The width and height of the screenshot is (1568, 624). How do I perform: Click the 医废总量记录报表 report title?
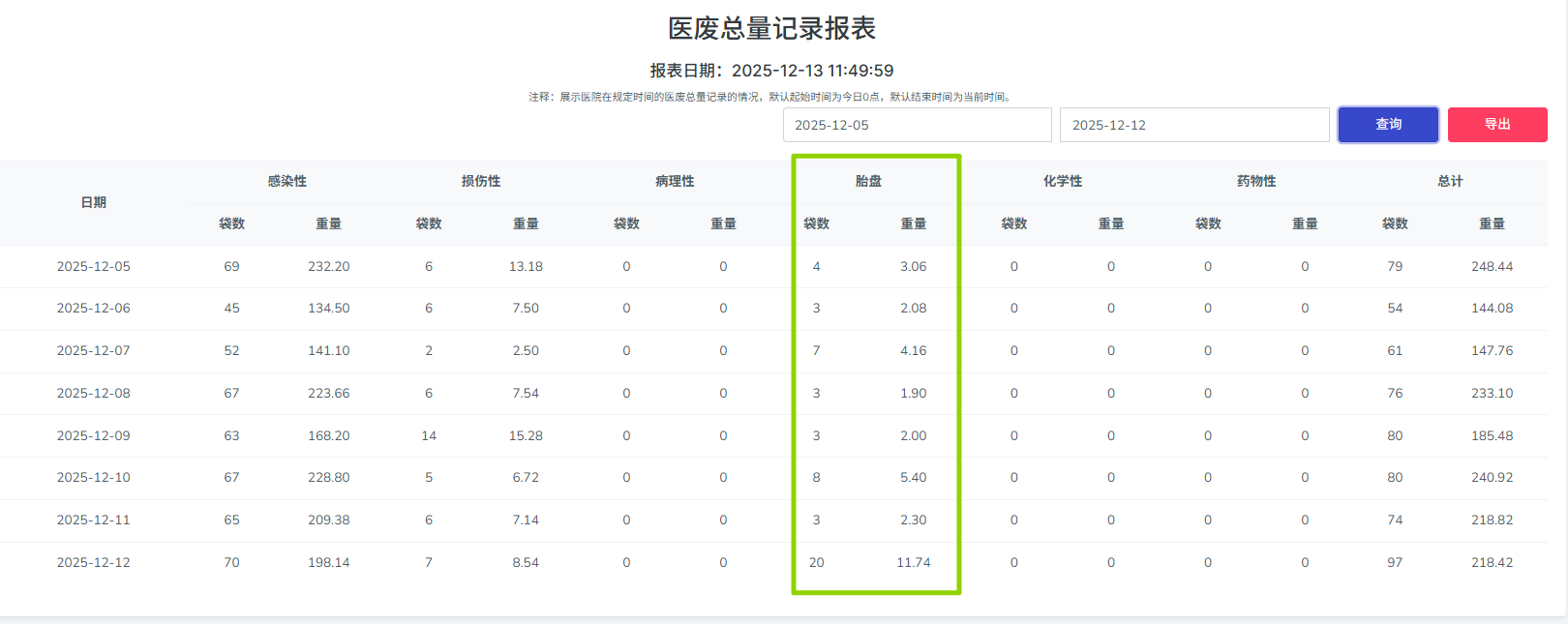[x=772, y=28]
